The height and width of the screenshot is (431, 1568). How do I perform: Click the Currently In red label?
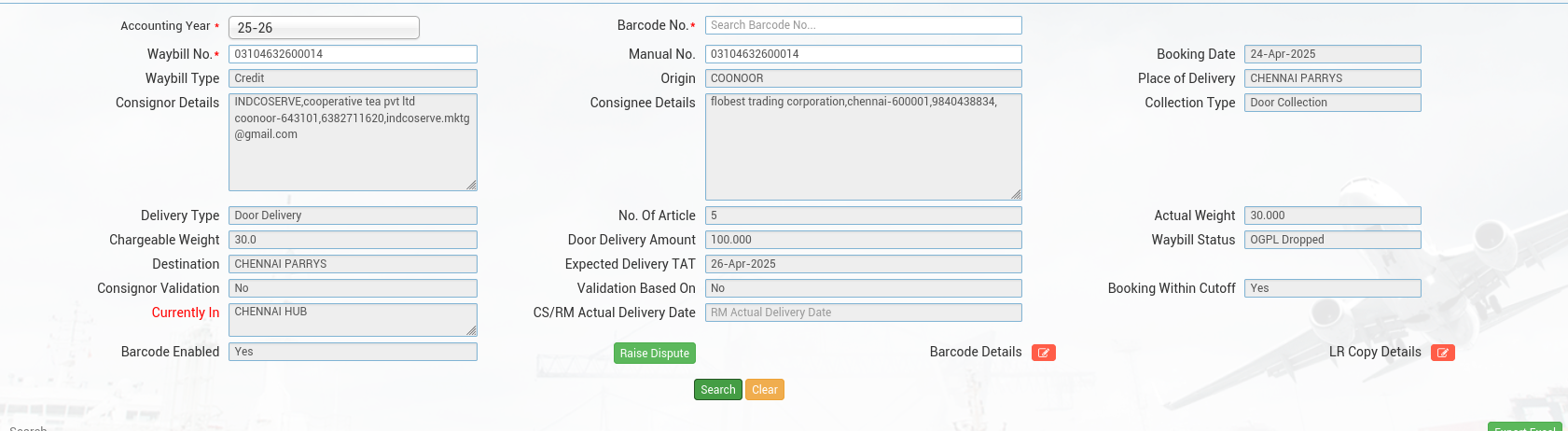click(186, 313)
